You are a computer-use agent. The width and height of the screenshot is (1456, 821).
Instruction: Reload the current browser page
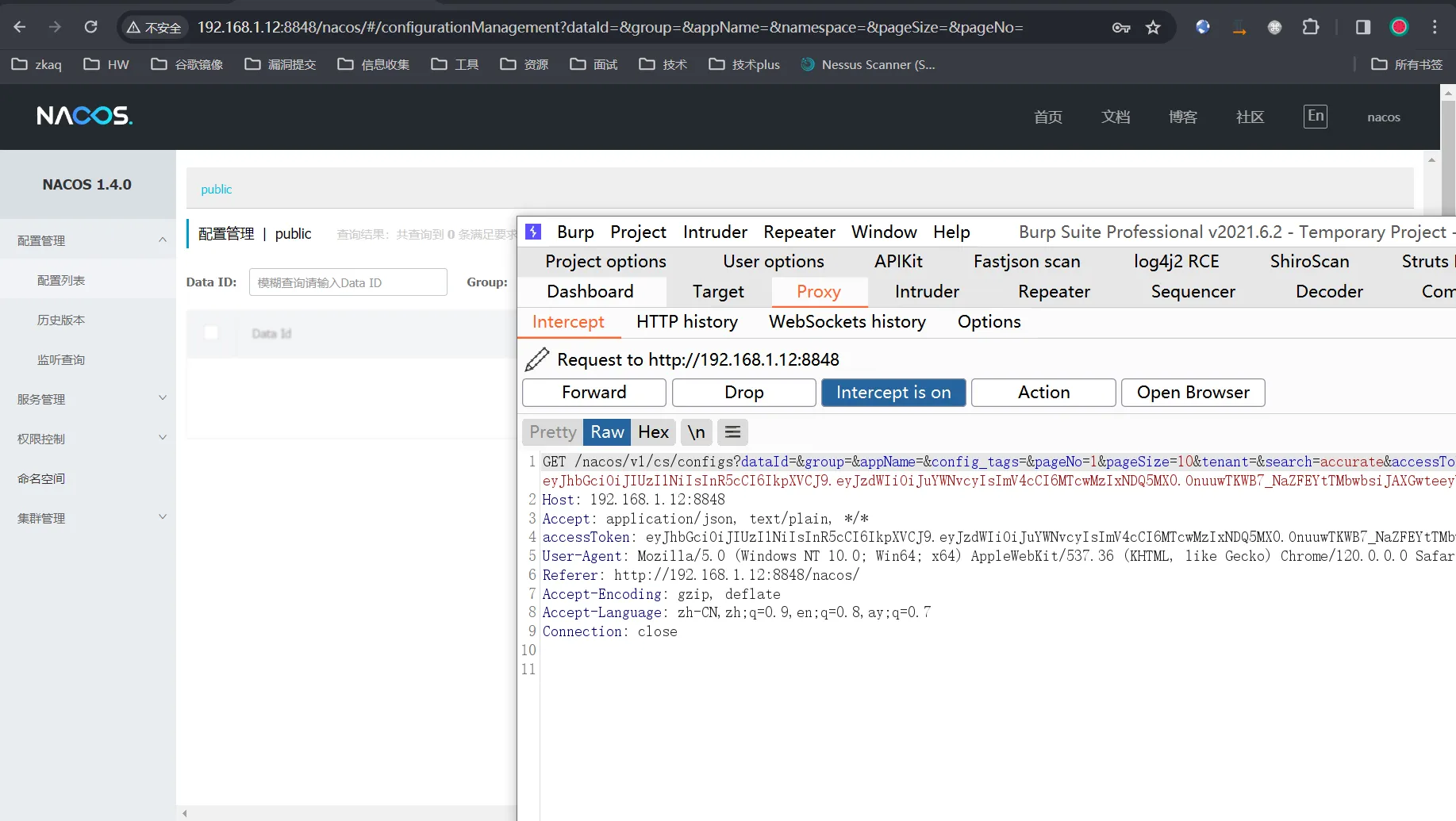(x=90, y=26)
